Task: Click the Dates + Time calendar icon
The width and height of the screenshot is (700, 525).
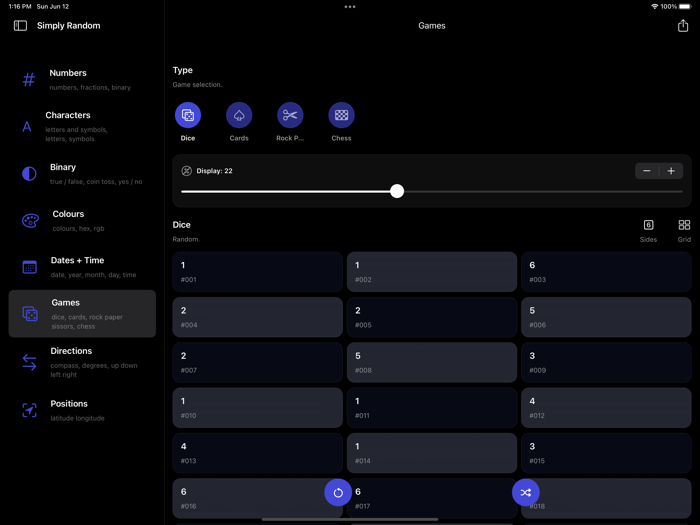Action: tap(29, 267)
